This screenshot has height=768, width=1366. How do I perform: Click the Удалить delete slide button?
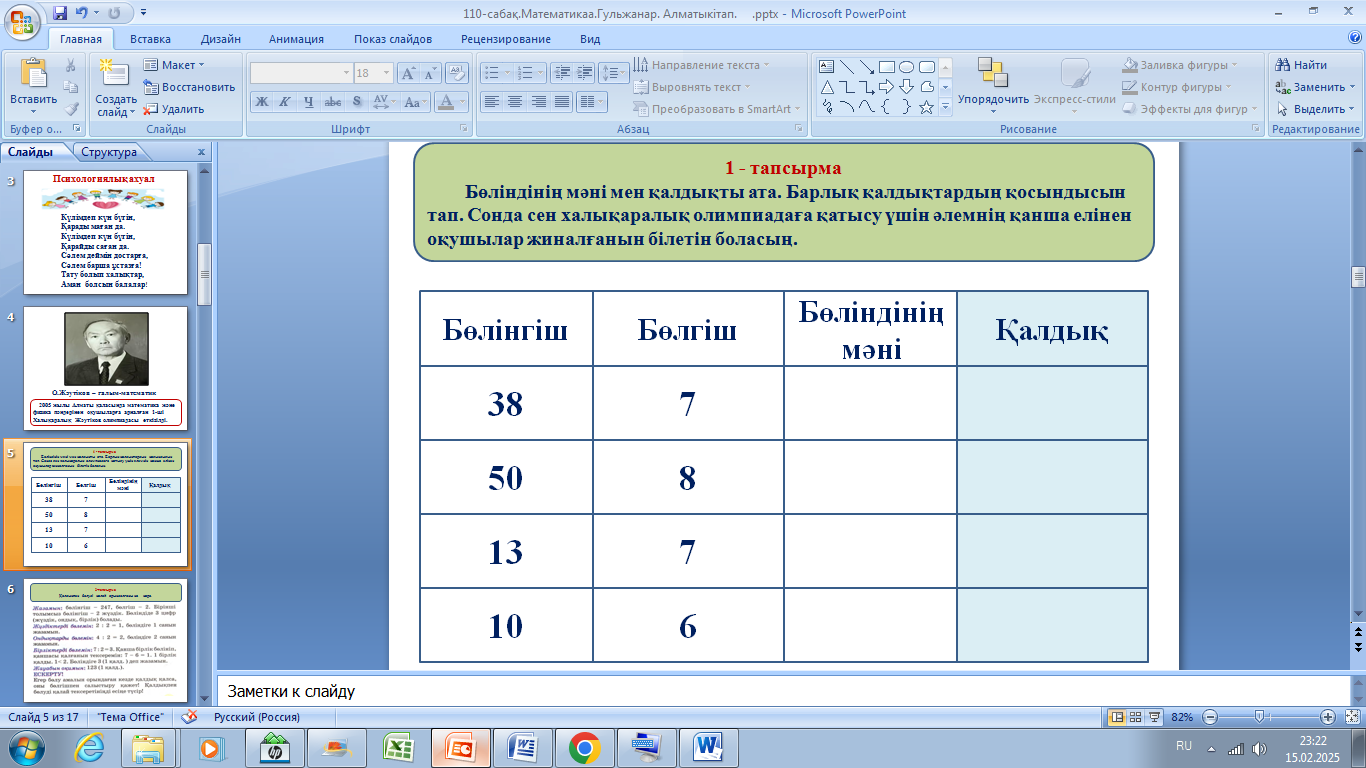tap(174, 109)
